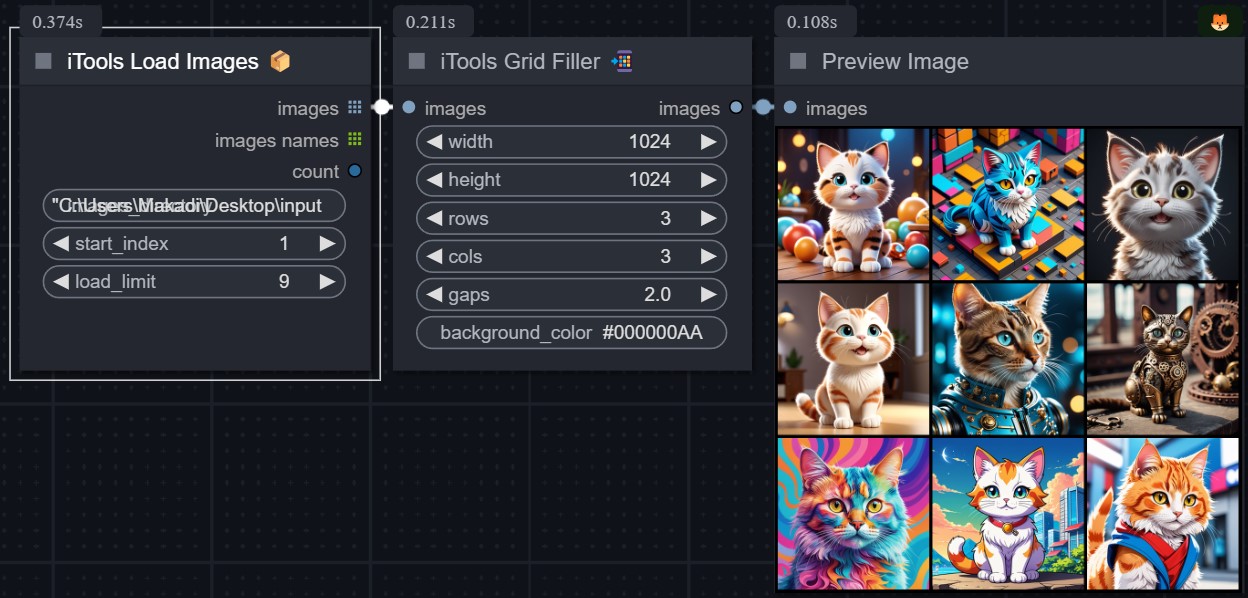Click the blue cat on cubes image
The width and height of the screenshot is (1248, 598).
pyautogui.click(x=1008, y=204)
